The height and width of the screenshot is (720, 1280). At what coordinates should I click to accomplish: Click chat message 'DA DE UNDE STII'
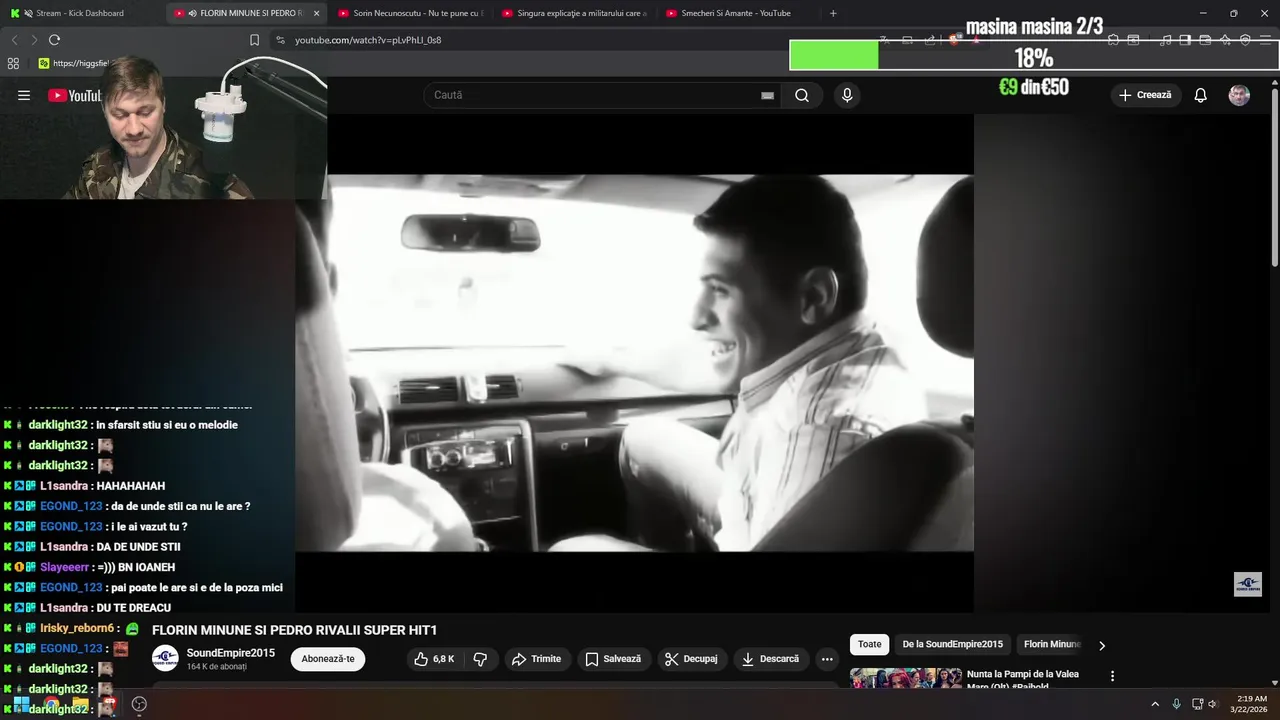[x=138, y=547]
